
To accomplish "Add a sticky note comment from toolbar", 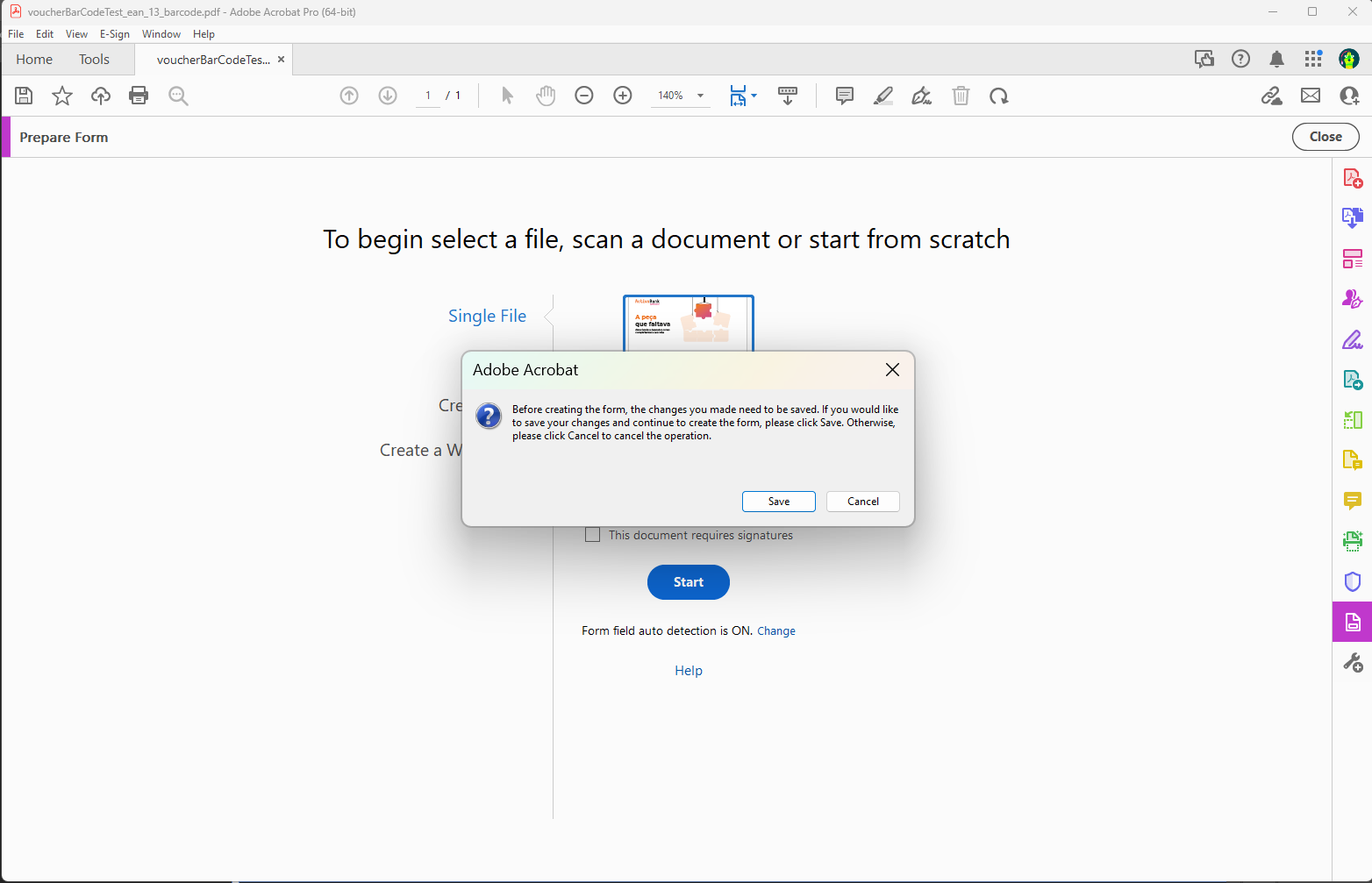I will click(843, 96).
